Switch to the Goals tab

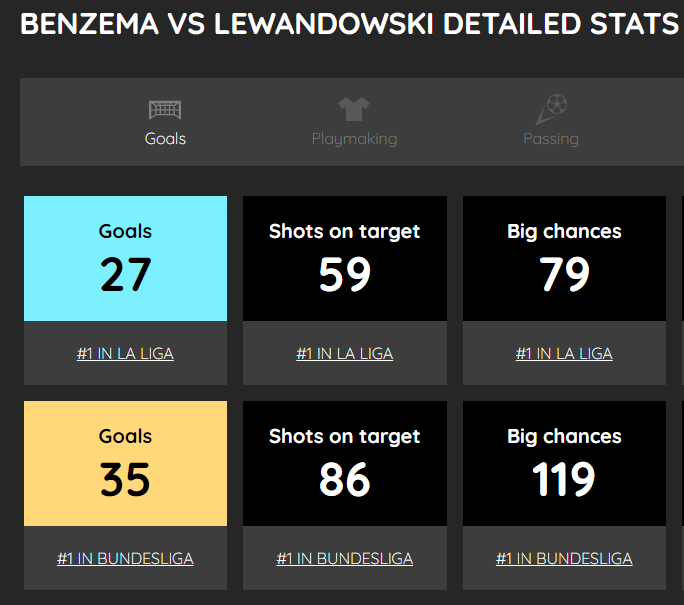pos(165,122)
